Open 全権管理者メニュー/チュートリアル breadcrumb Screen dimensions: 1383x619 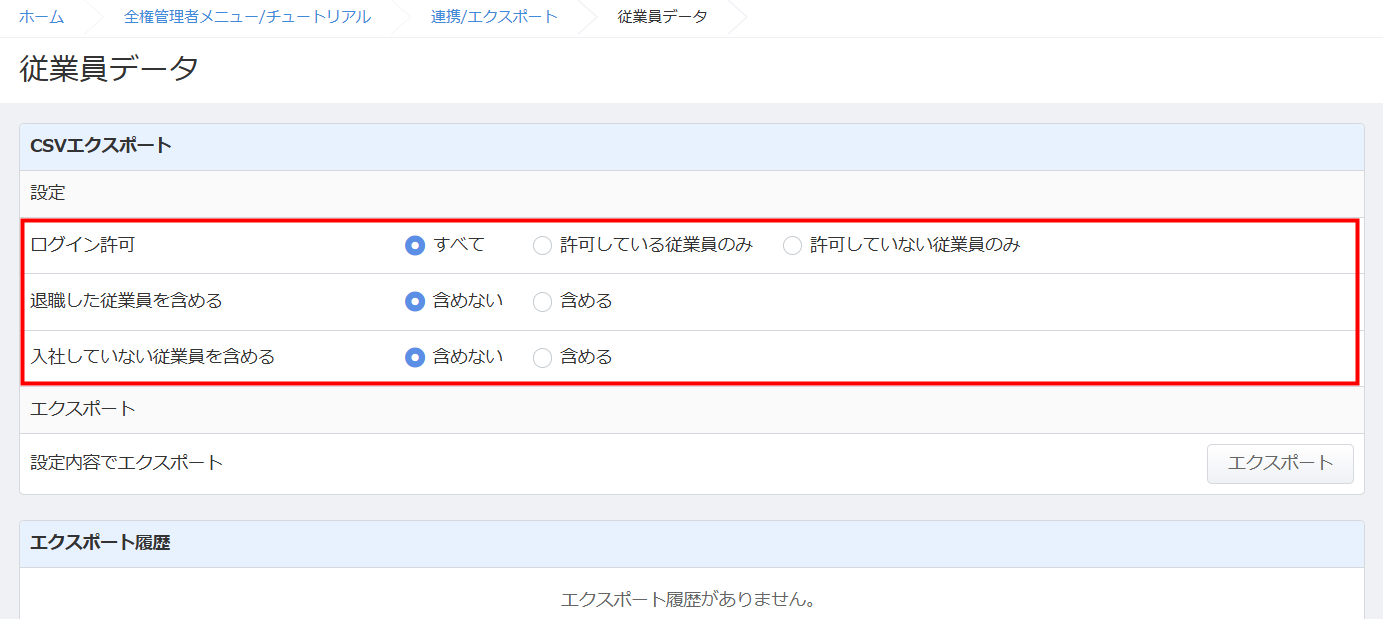coord(247,17)
